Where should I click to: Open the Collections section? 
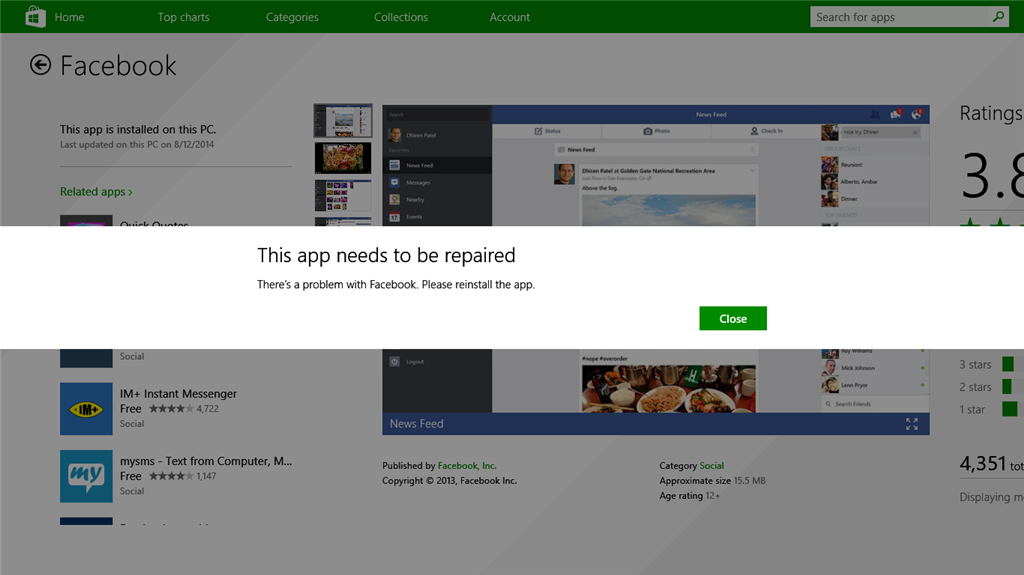click(x=401, y=17)
